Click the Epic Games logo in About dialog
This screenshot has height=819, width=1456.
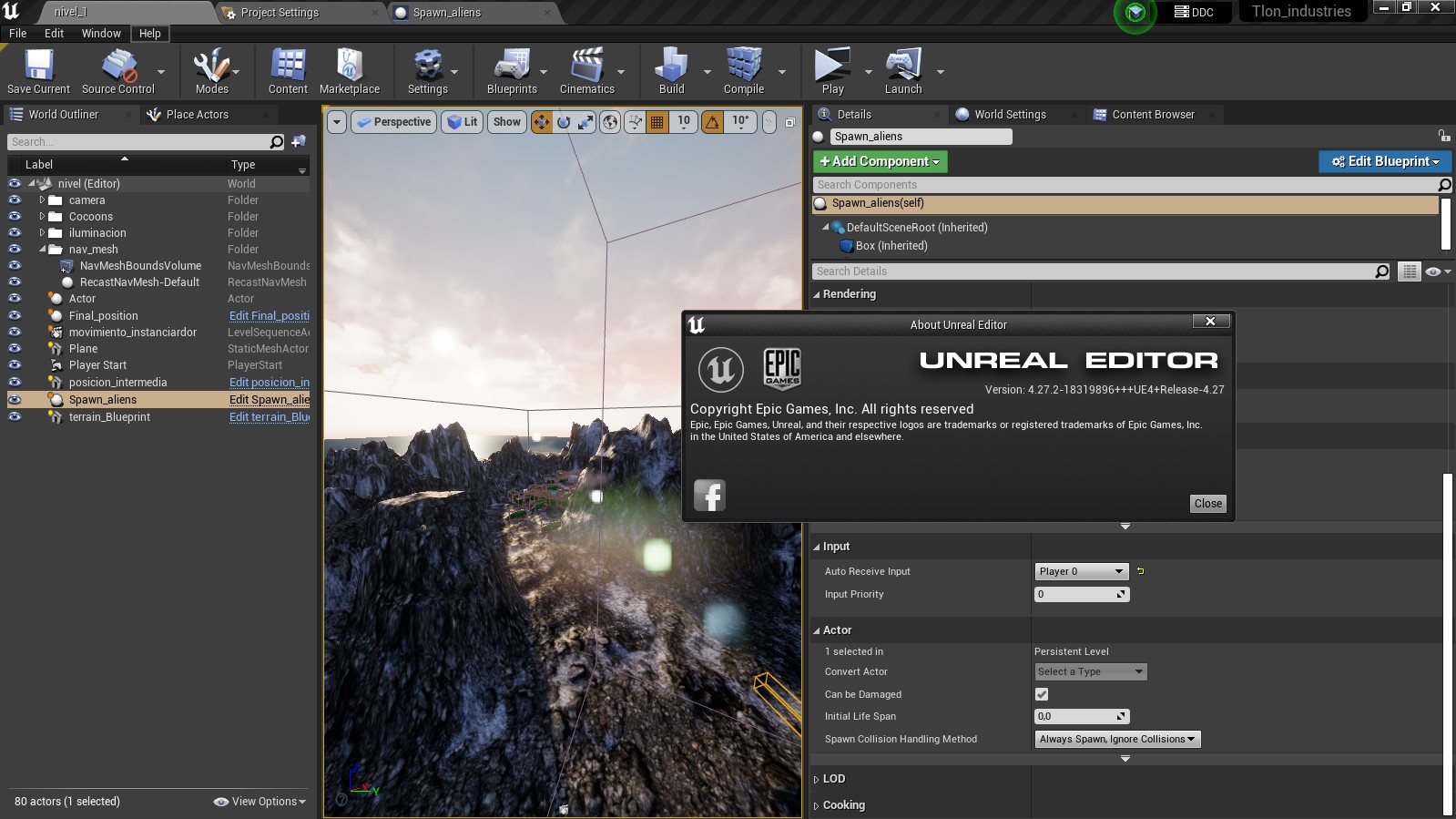[782, 369]
